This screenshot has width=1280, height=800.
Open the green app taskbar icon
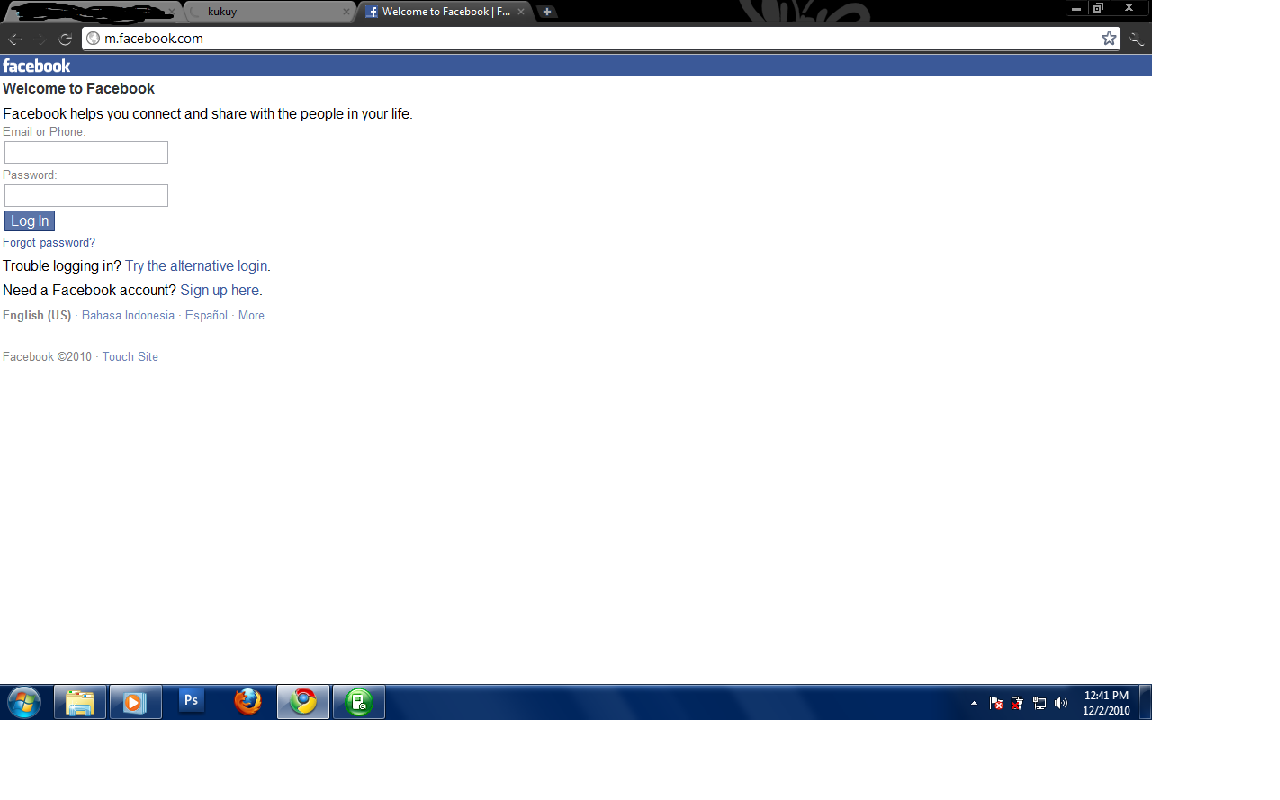click(359, 702)
